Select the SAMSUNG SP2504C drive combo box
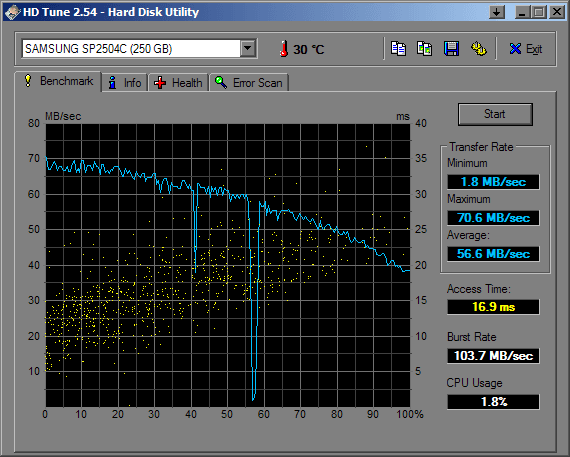Screen dimensions: 570x457 [140, 48]
